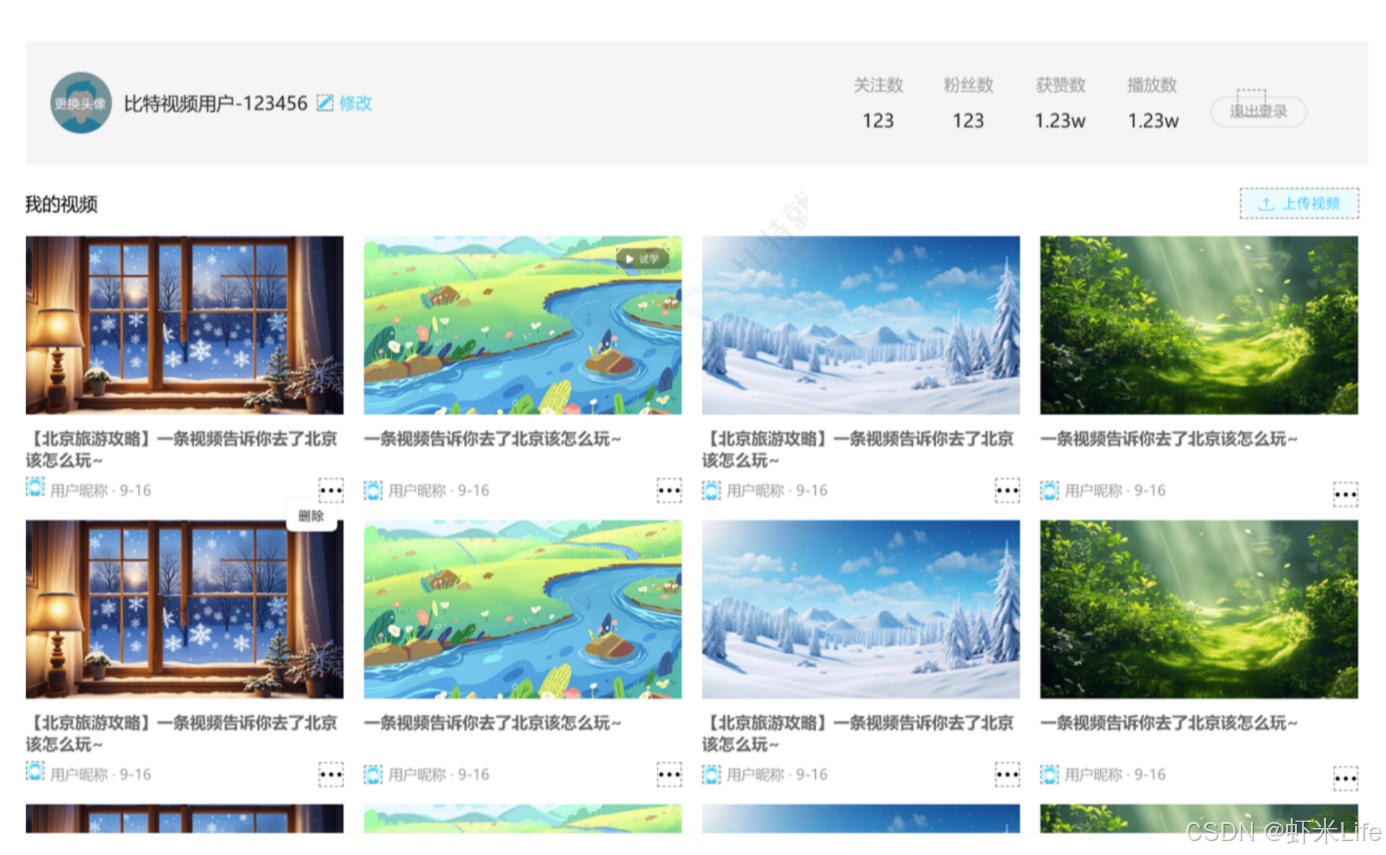1386x855 pixels.
Task: Click the 我的视频 section heading
Action: (61, 205)
